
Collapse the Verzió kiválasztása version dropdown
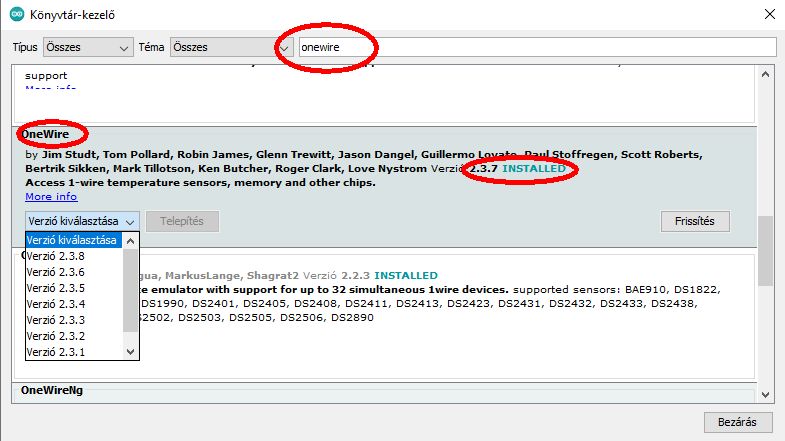(81, 221)
